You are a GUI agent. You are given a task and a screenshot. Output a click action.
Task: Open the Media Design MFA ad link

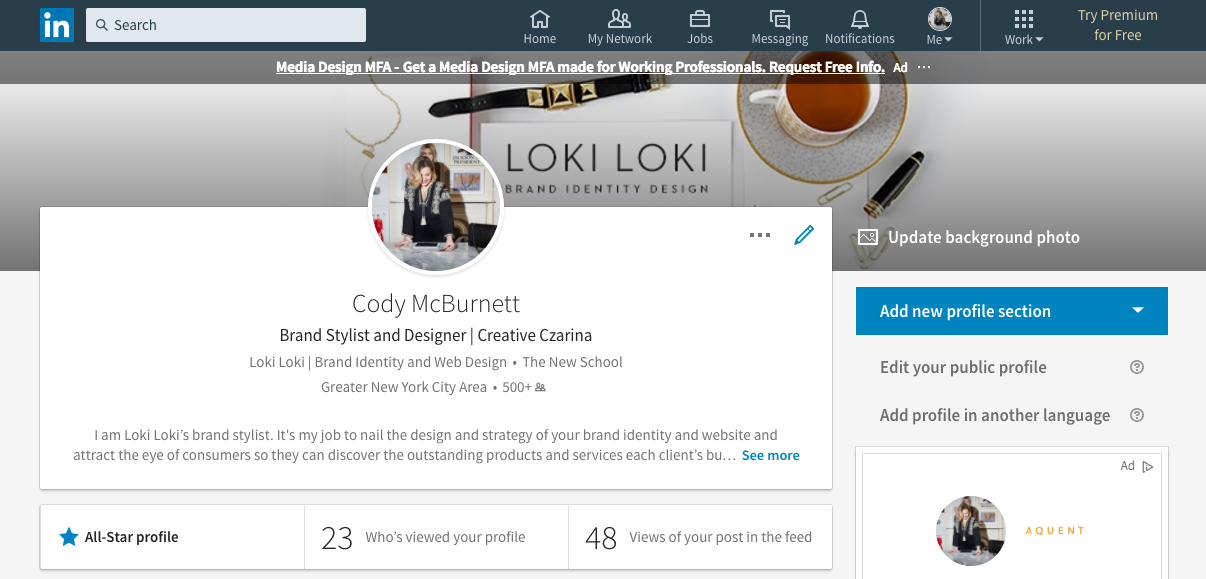[580, 67]
